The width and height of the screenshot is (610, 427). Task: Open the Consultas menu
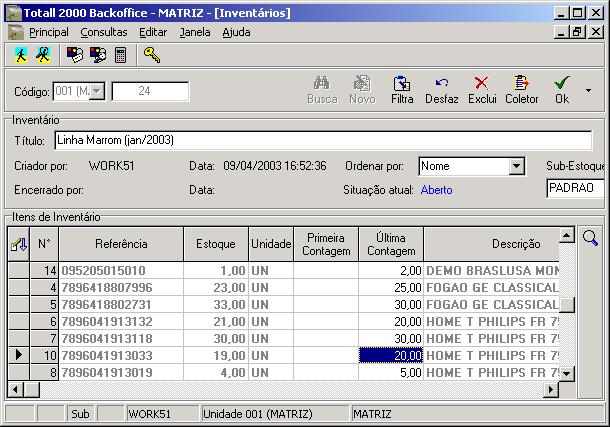pos(104,32)
